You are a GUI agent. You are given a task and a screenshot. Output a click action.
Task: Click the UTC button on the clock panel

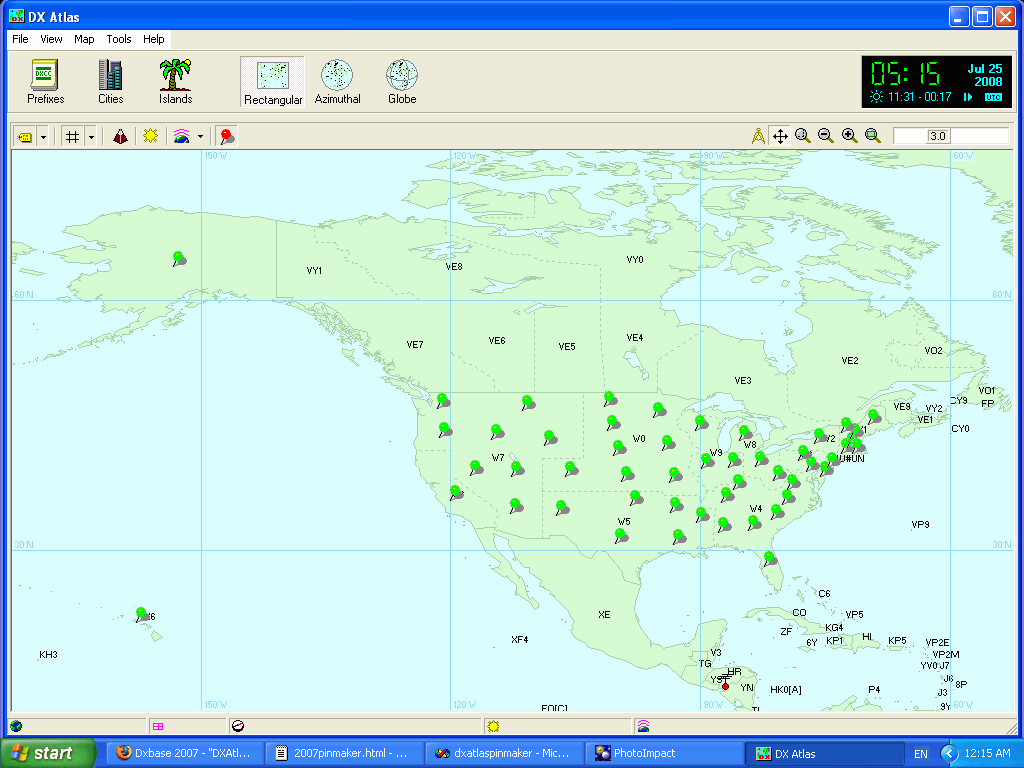click(x=992, y=98)
